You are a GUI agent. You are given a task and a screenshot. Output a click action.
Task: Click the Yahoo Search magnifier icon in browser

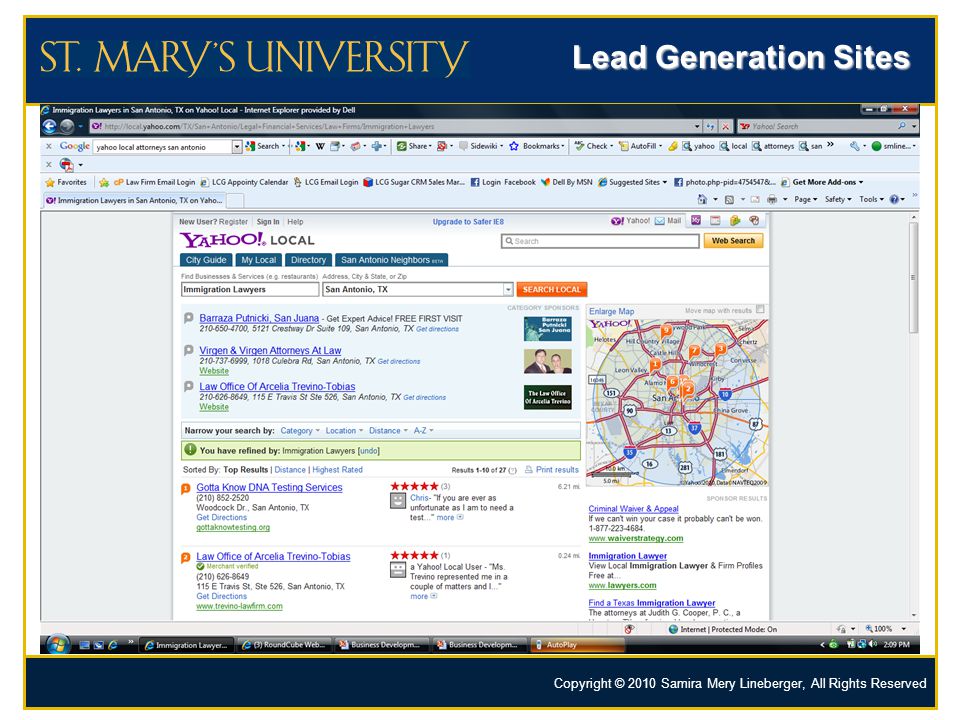pyautogui.click(x=901, y=126)
